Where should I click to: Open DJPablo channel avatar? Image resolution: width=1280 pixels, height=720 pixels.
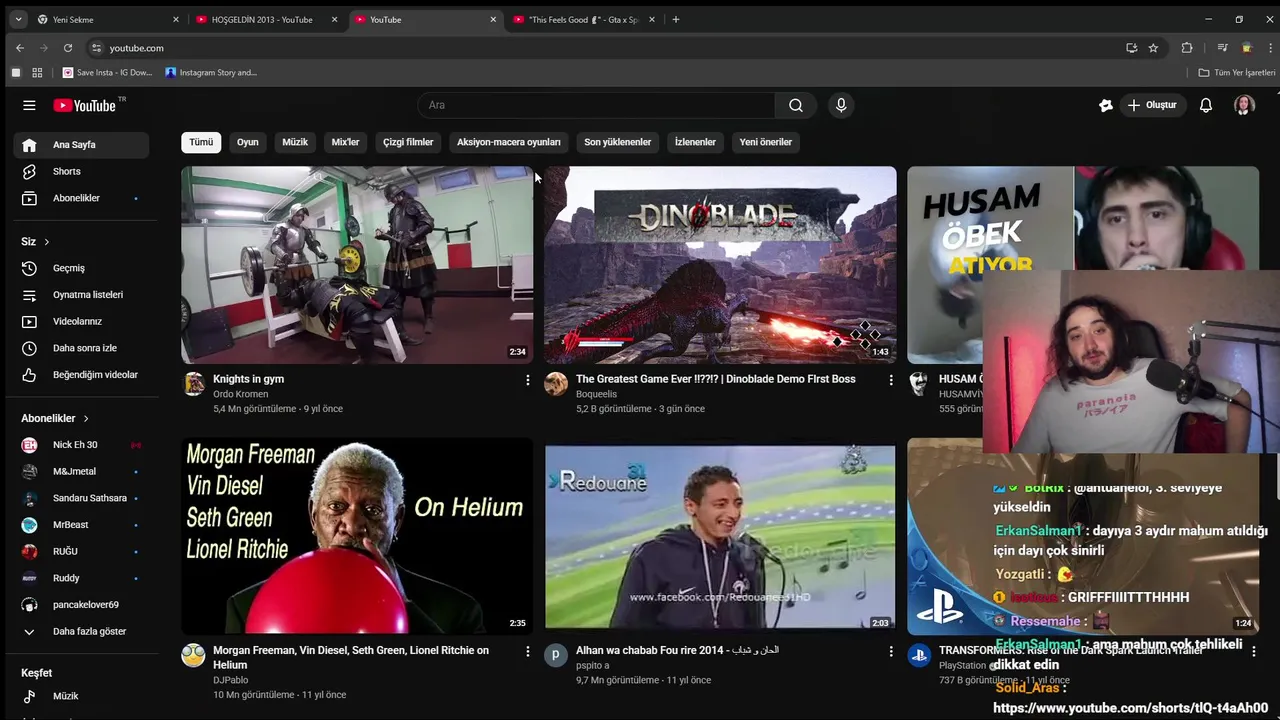(193, 655)
